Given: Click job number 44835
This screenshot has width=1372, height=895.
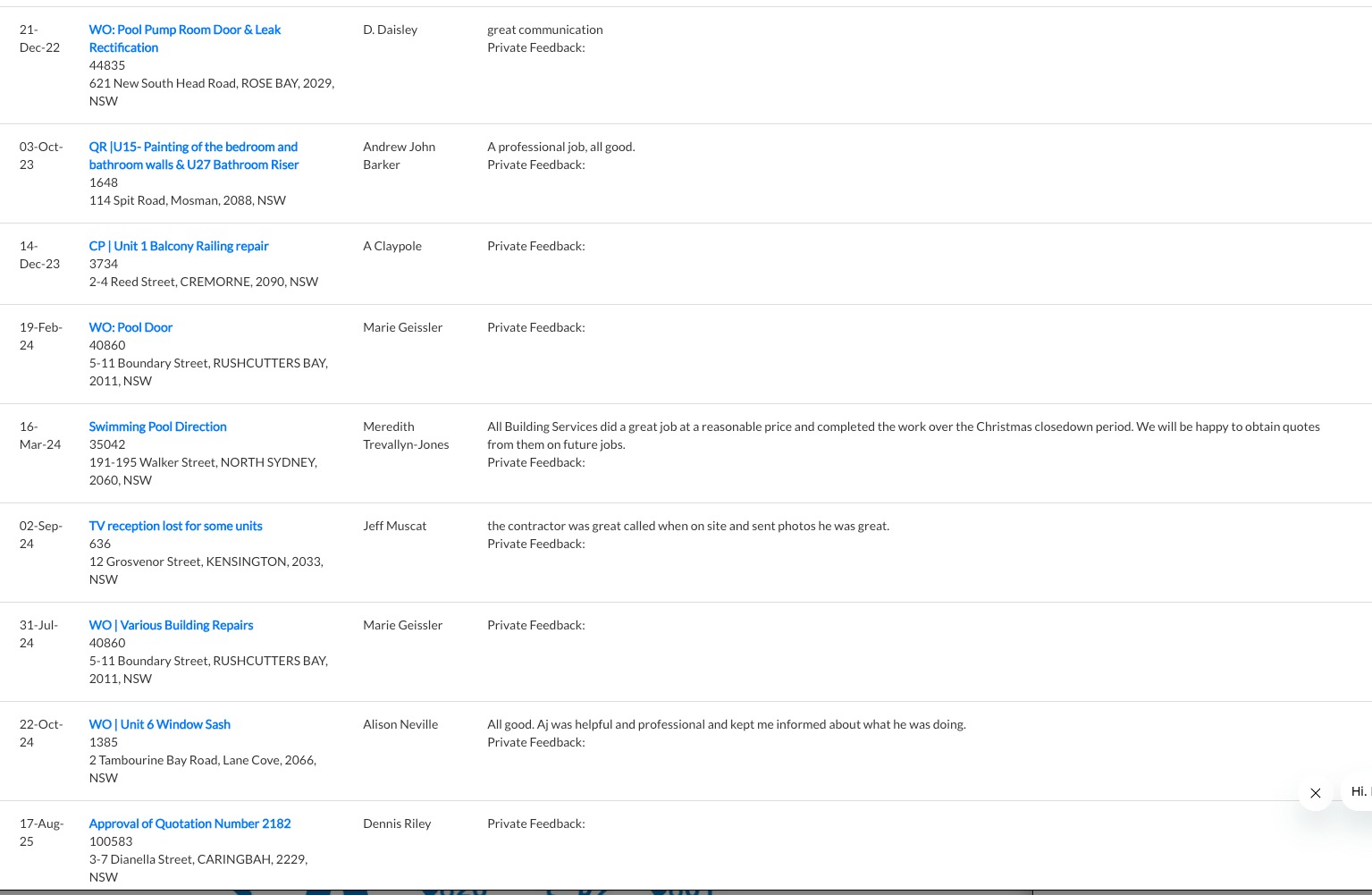Looking at the screenshot, I should [x=107, y=65].
